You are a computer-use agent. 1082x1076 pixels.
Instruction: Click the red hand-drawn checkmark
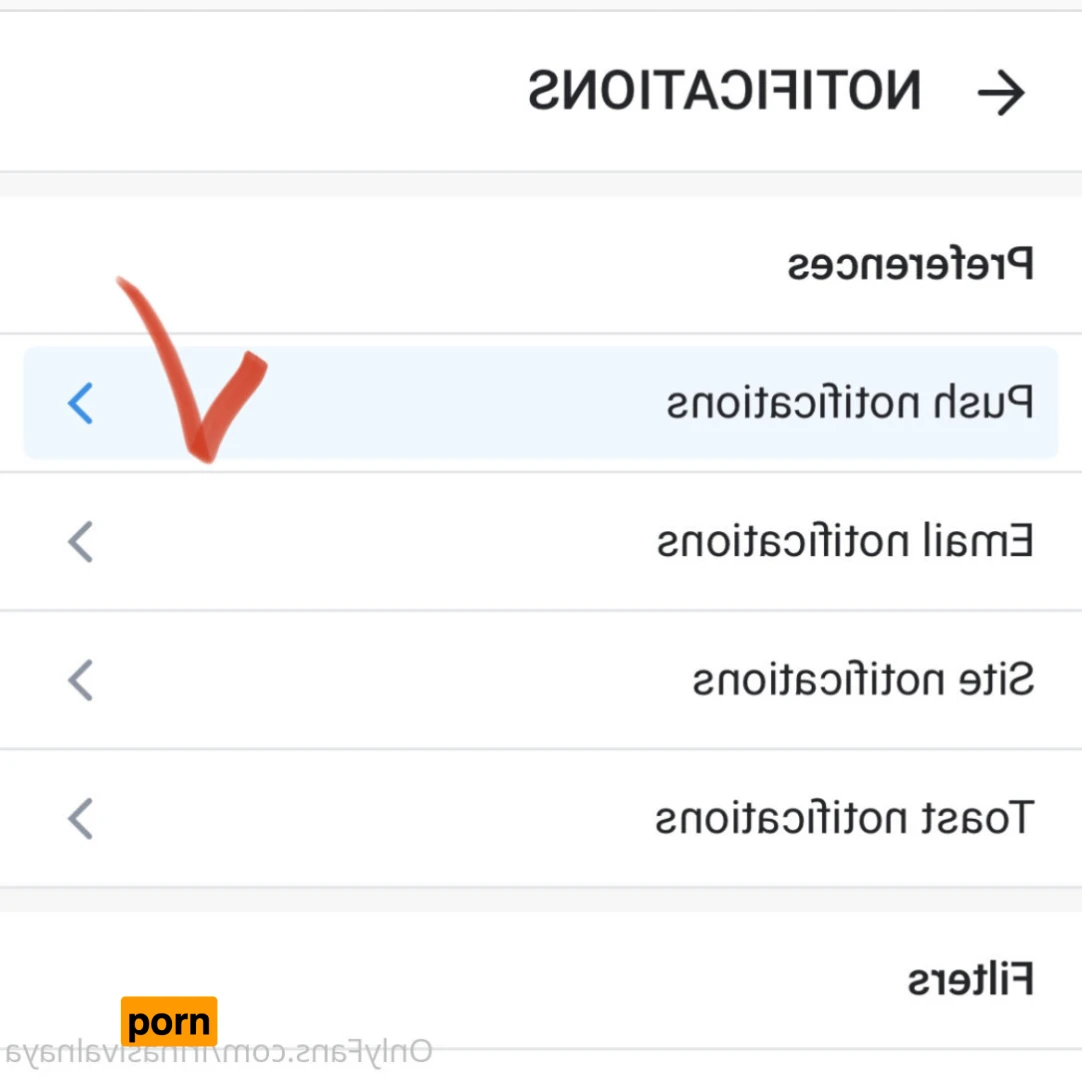click(200, 390)
